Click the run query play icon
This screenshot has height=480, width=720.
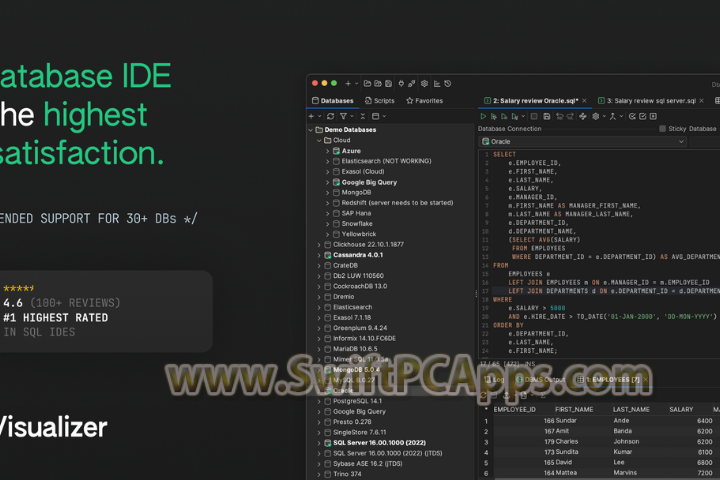484,116
